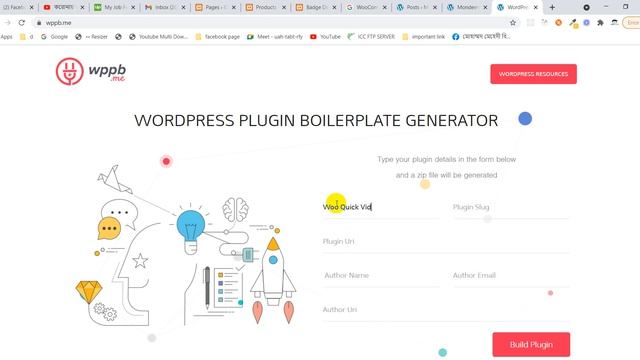Screen dimensions: 640x360
Task: Open the 'd' bookmark folder
Action: 27,37
